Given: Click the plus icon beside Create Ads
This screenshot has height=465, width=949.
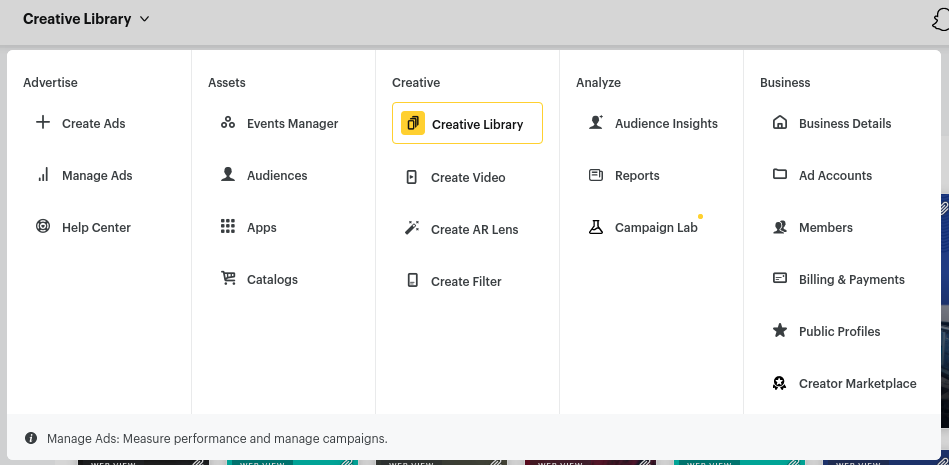Looking at the screenshot, I should (x=43, y=122).
